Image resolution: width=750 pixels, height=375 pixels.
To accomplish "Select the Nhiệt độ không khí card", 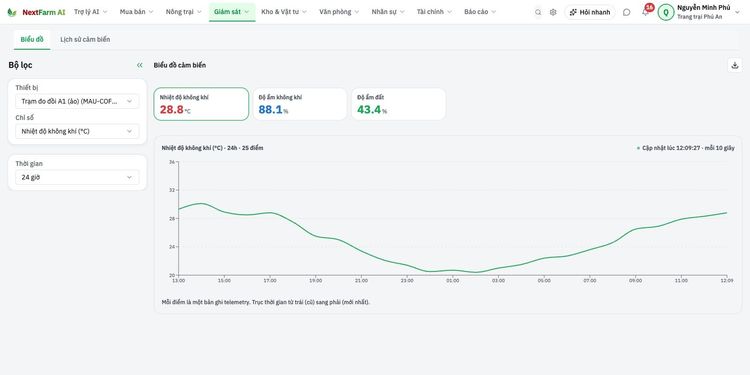I will [x=201, y=104].
